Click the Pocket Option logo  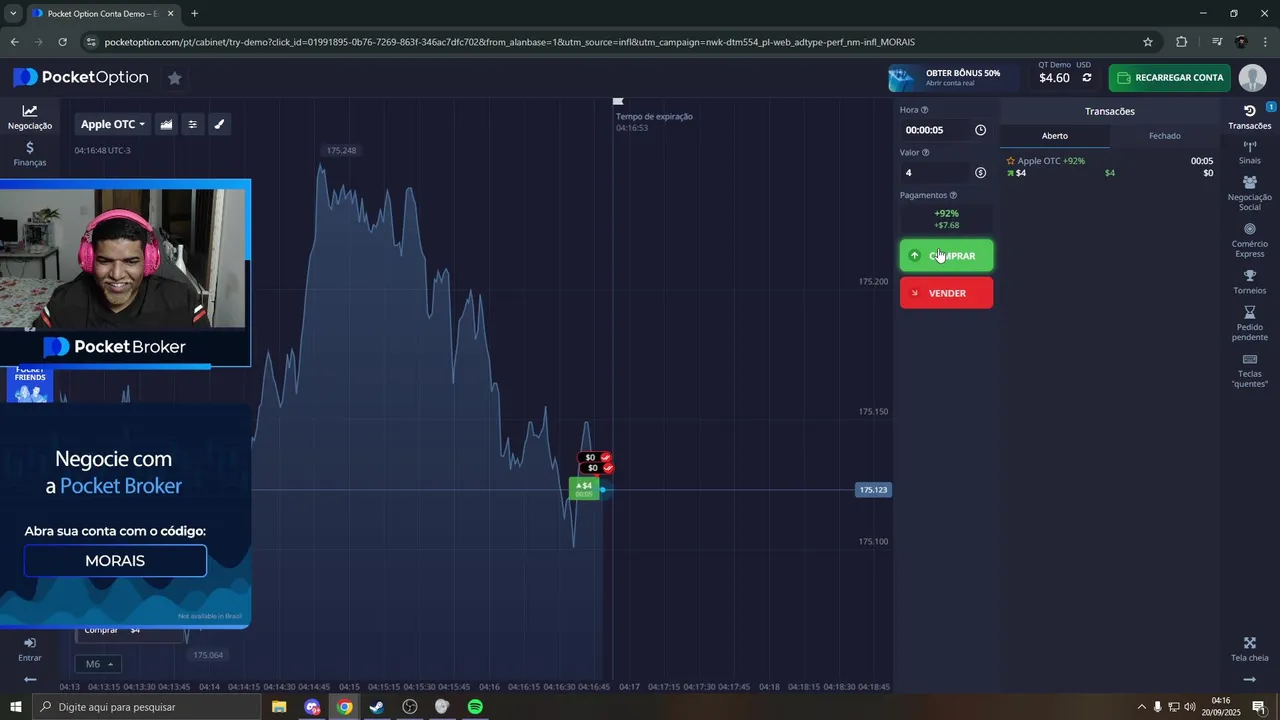click(x=81, y=78)
